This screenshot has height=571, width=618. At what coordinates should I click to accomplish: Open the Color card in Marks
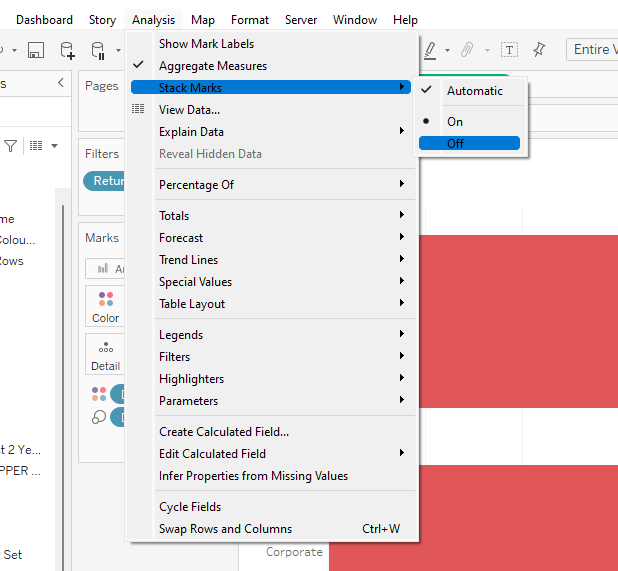(x=105, y=306)
